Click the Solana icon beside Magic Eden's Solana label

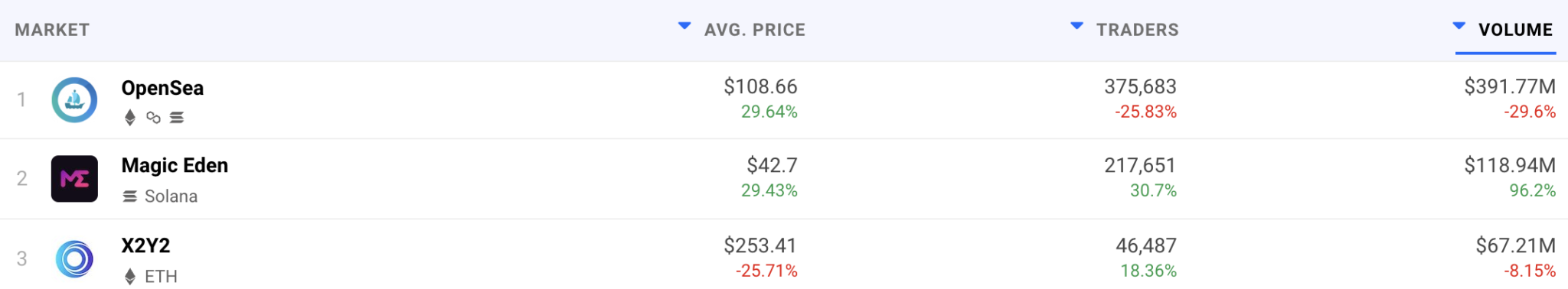coord(130,196)
